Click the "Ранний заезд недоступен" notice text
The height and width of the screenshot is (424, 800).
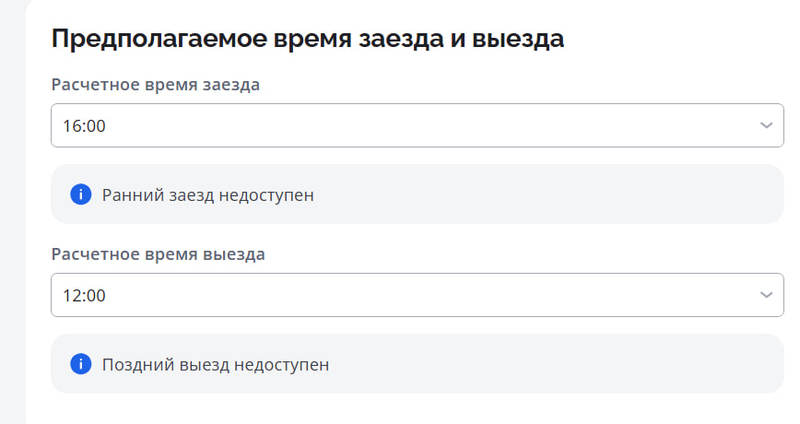[208, 195]
